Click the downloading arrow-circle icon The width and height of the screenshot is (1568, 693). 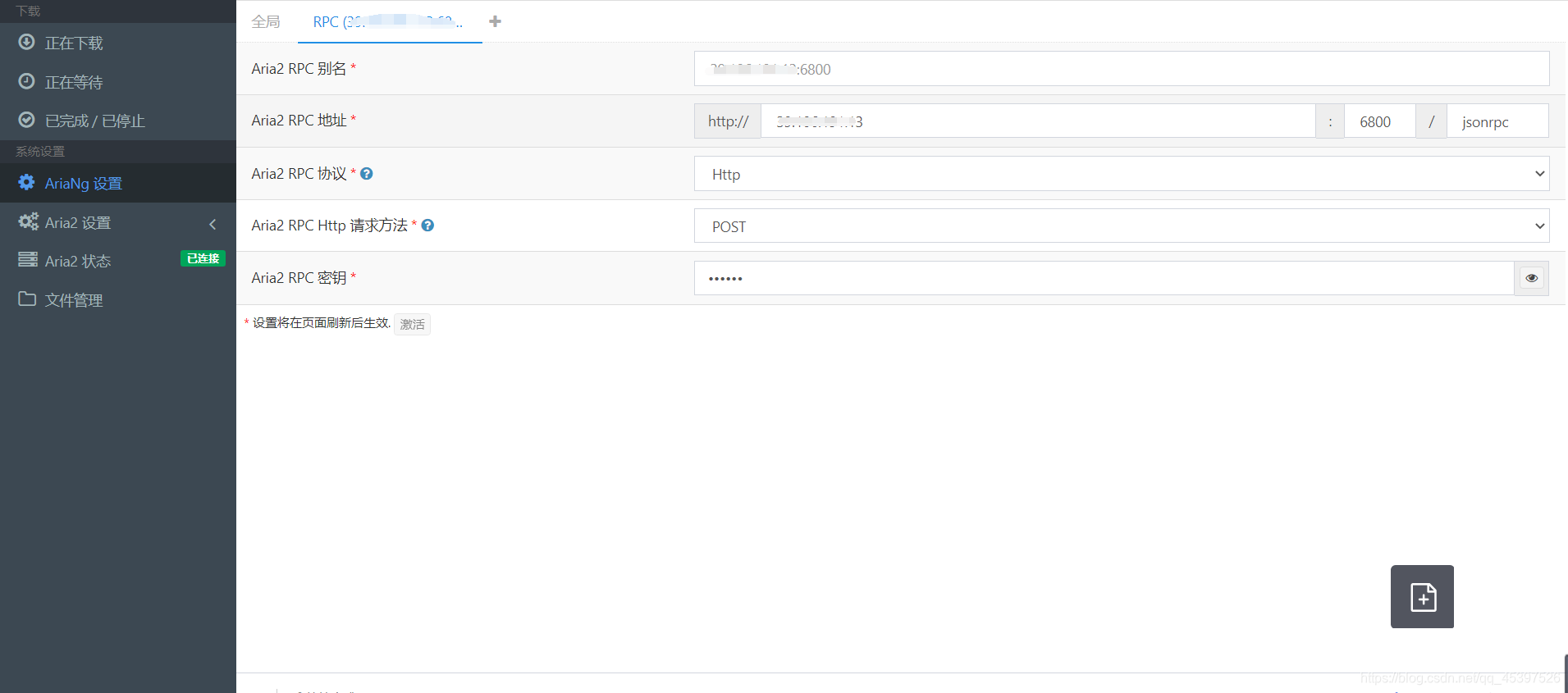coord(27,42)
